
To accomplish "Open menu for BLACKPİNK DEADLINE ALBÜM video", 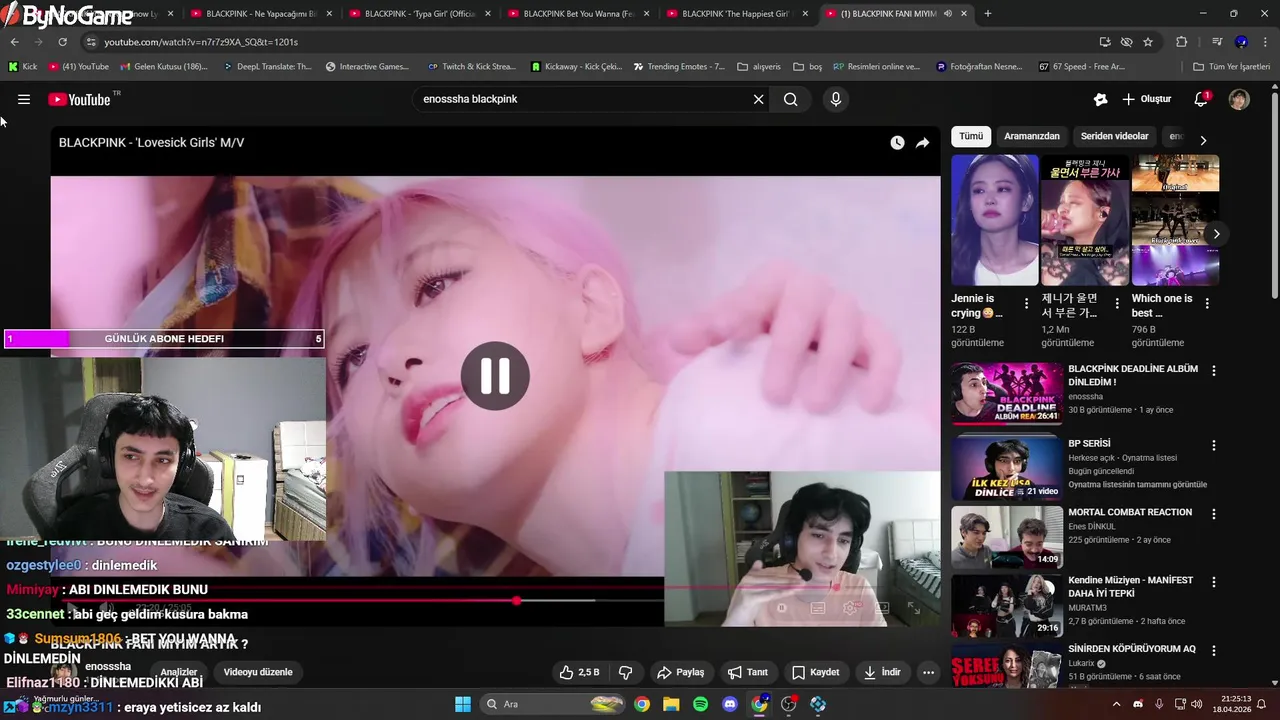I will pos(1214,370).
